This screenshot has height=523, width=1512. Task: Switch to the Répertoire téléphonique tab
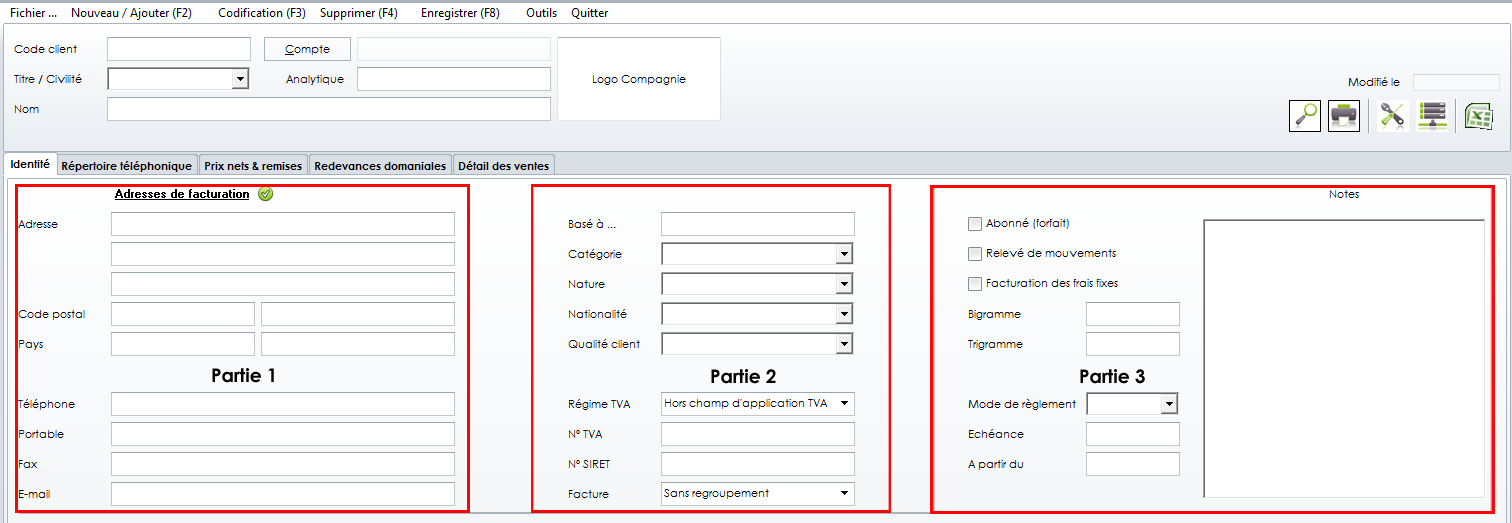pyautogui.click(x=126, y=166)
